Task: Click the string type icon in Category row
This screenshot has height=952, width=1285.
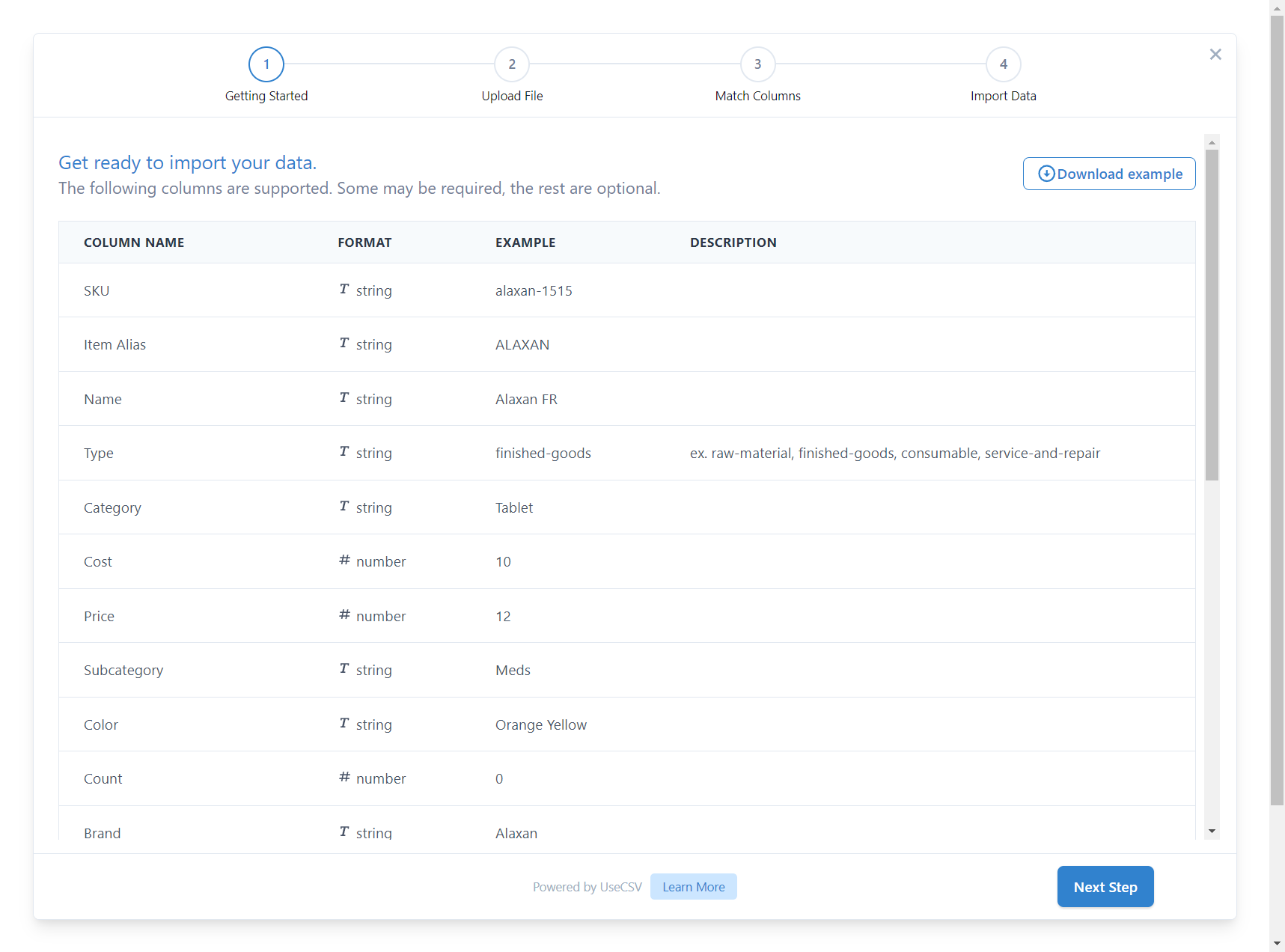Action: point(344,506)
